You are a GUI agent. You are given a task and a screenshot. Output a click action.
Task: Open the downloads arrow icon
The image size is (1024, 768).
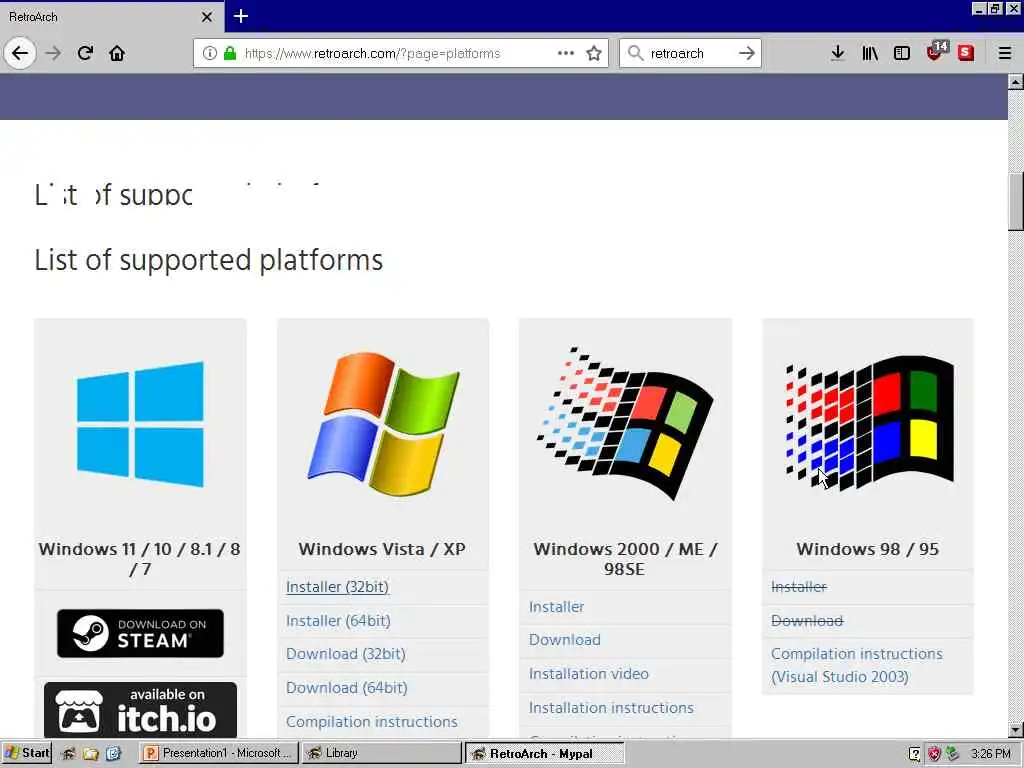(838, 53)
